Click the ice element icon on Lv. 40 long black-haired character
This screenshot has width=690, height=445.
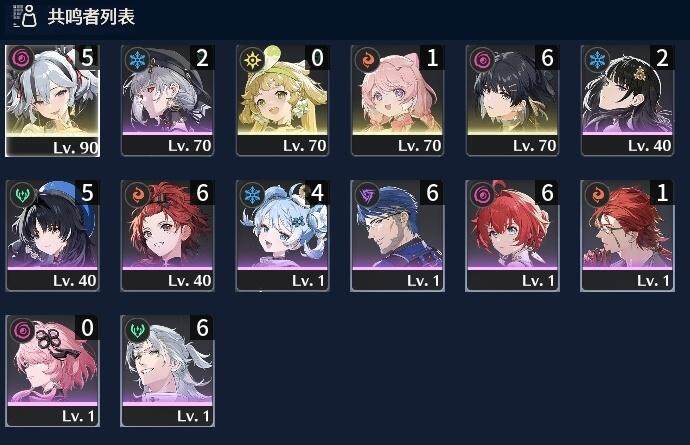click(x=597, y=59)
